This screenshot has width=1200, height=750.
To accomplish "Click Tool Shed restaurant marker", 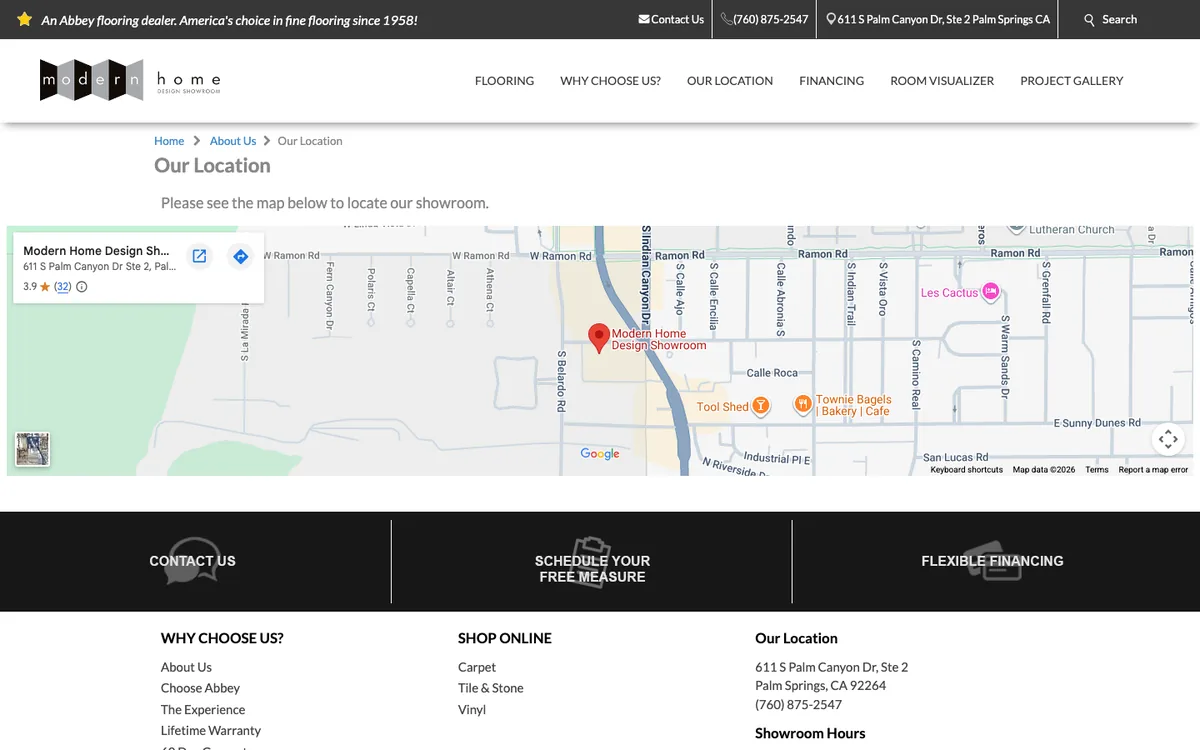I will 761,406.
